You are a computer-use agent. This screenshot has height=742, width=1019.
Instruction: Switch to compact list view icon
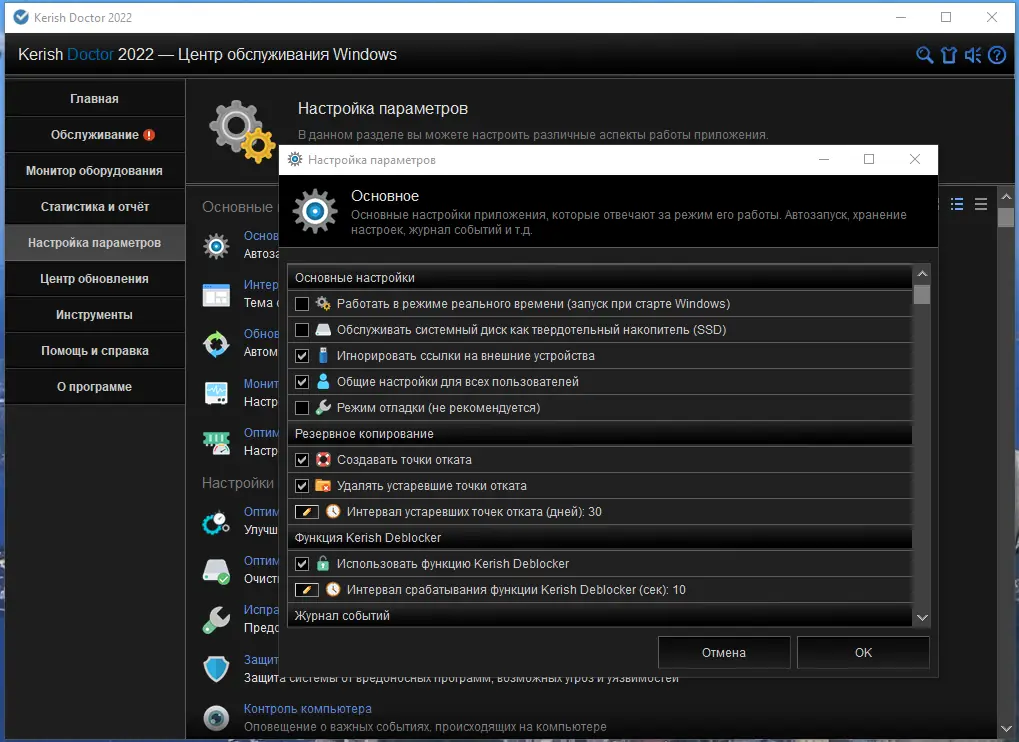pos(981,205)
